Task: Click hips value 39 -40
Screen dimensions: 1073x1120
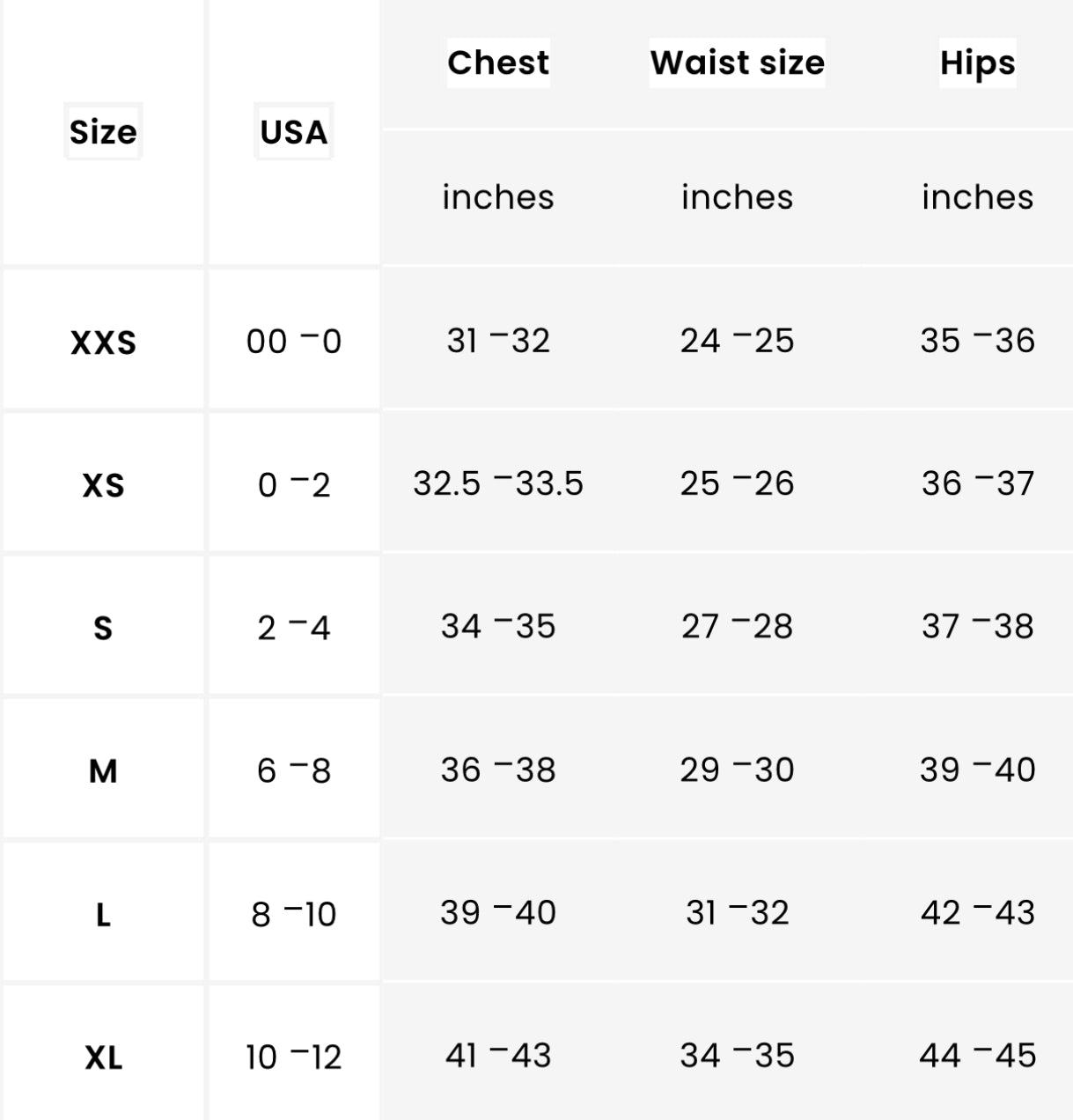Action: [x=977, y=770]
